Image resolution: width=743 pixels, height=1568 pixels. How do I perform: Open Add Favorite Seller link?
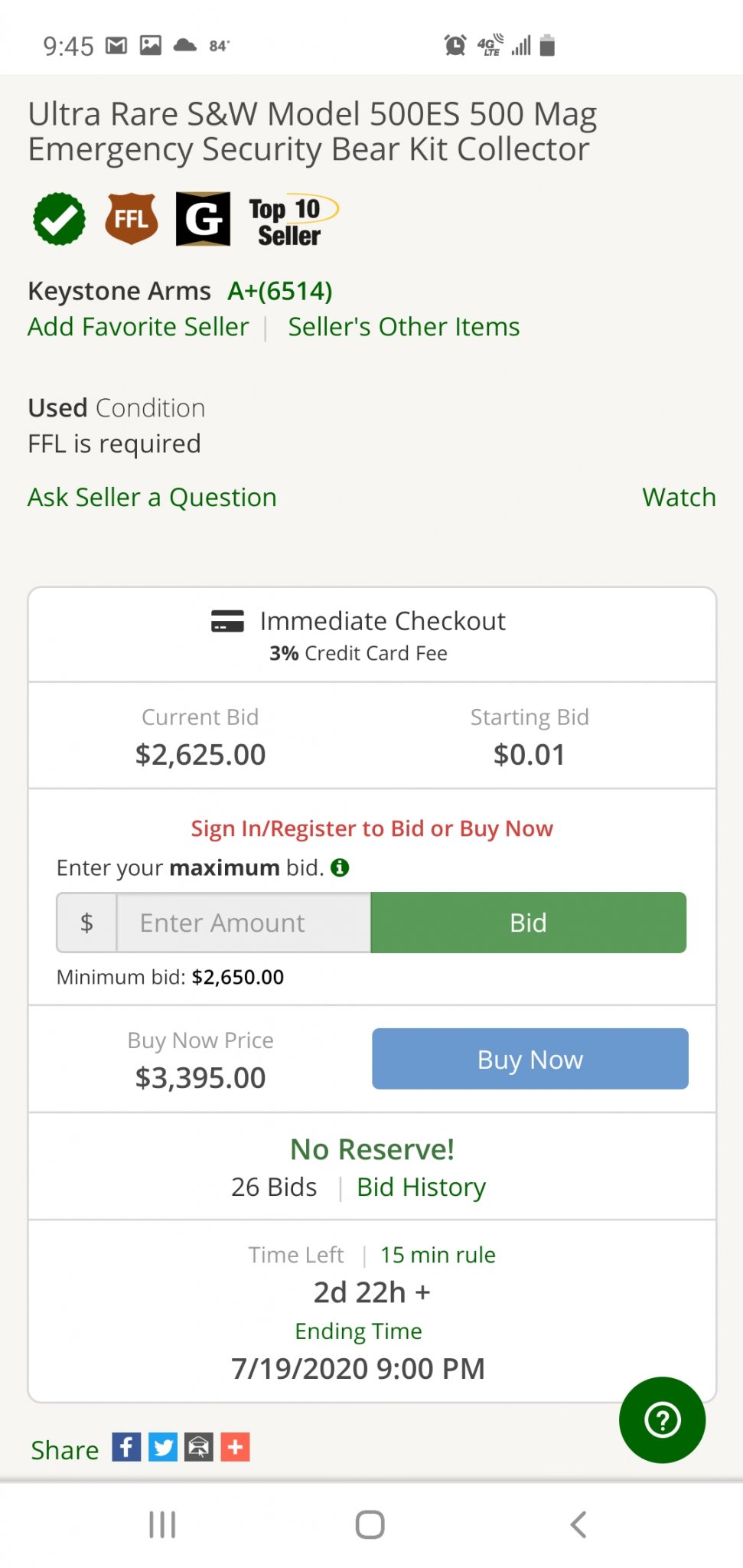(x=138, y=327)
